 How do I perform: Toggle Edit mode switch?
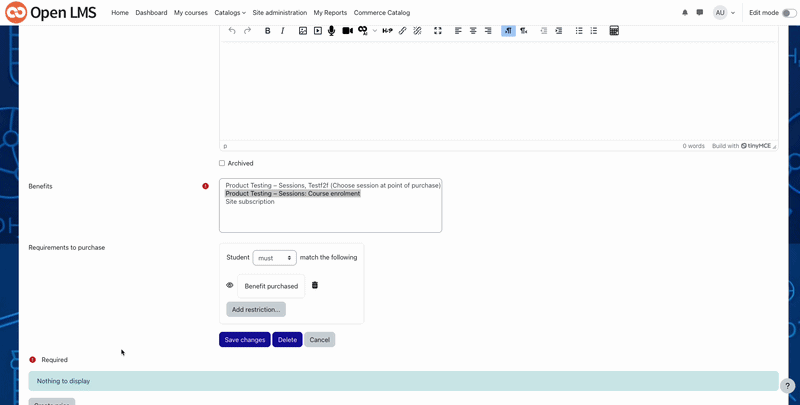788,13
